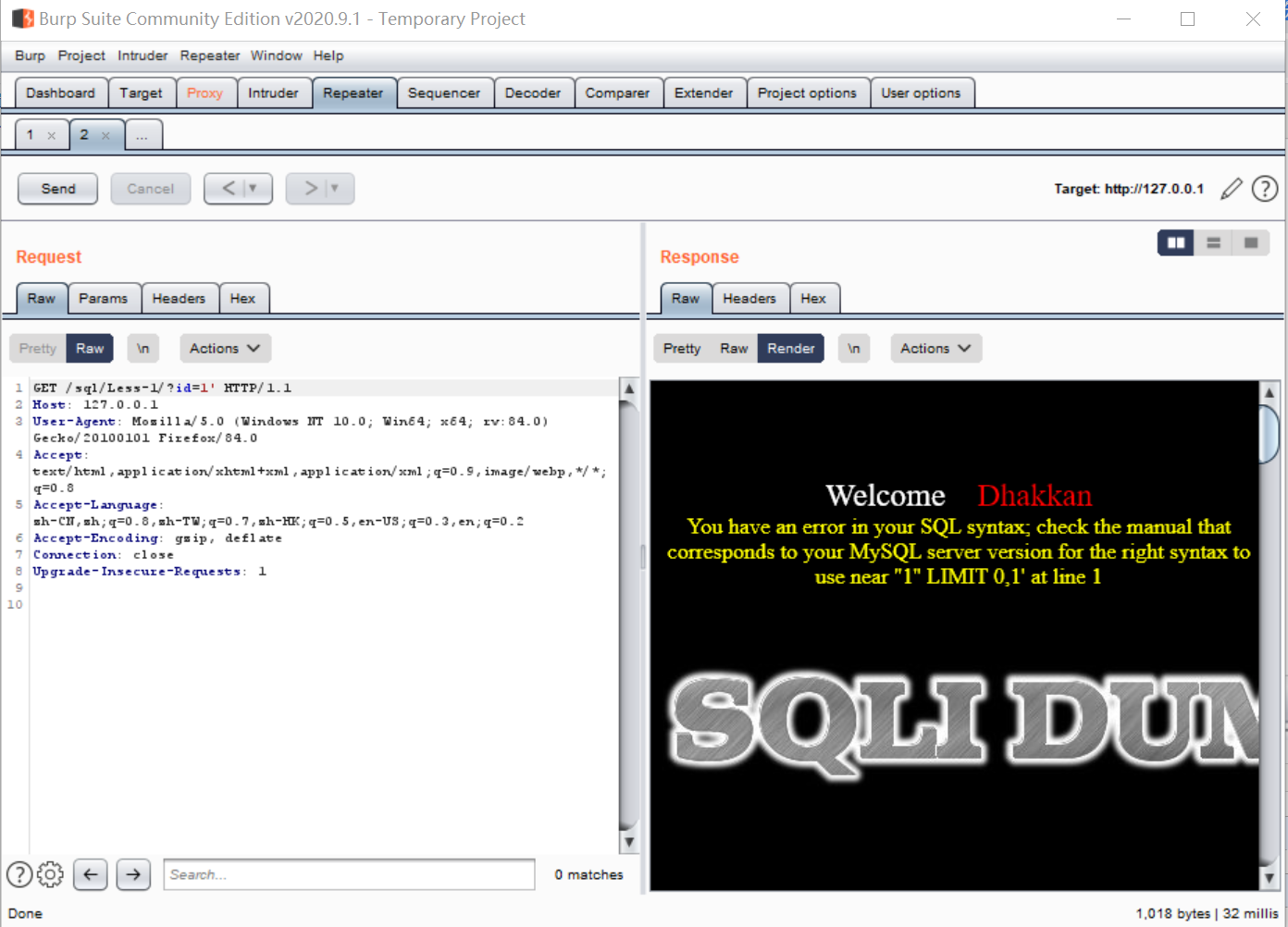Toggle Render view in the Response pane
This screenshot has height=927, width=1288.
click(x=791, y=349)
